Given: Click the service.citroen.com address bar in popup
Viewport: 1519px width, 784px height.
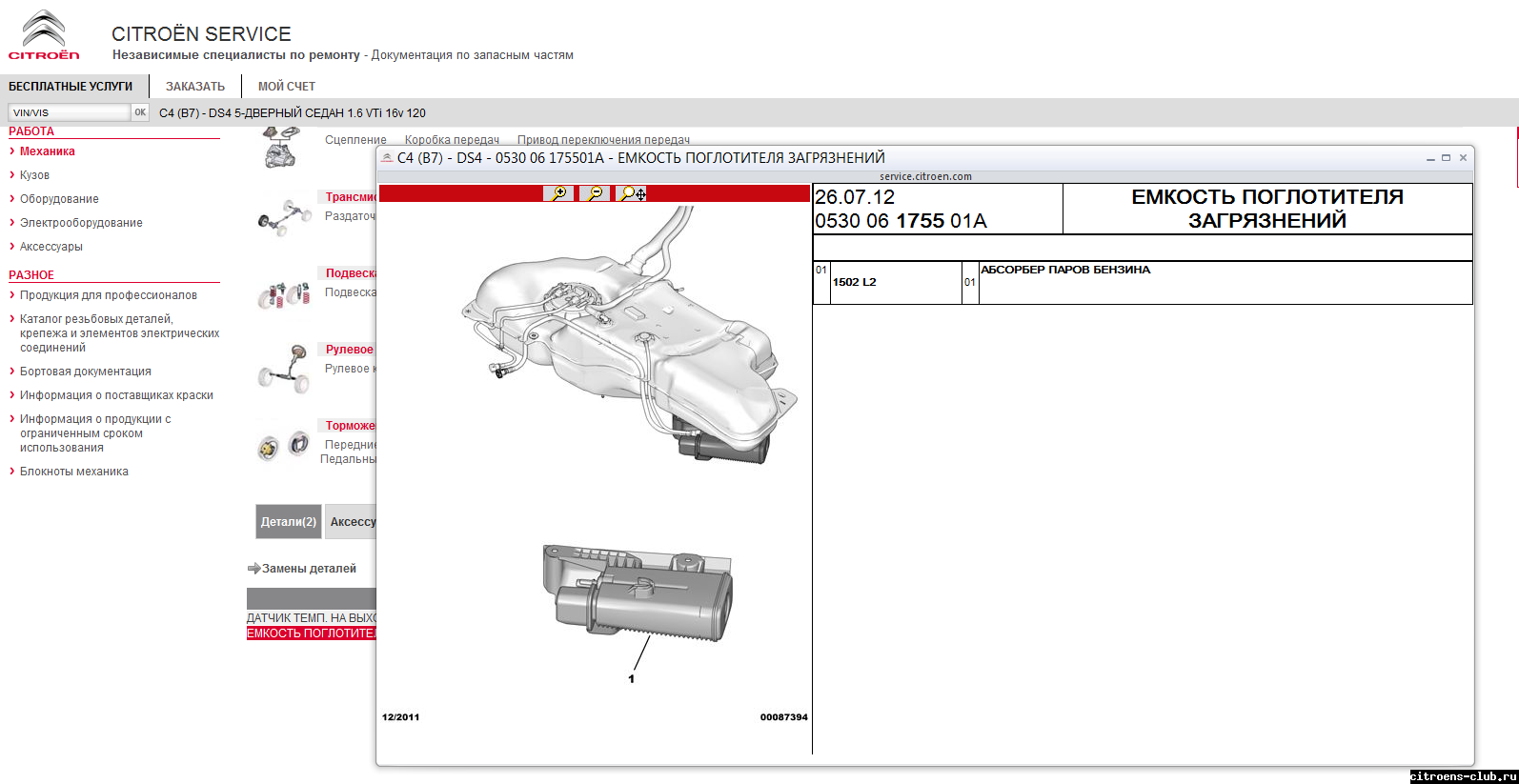Looking at the screenshot, I should pyautogui.click(x=925, y=176).
